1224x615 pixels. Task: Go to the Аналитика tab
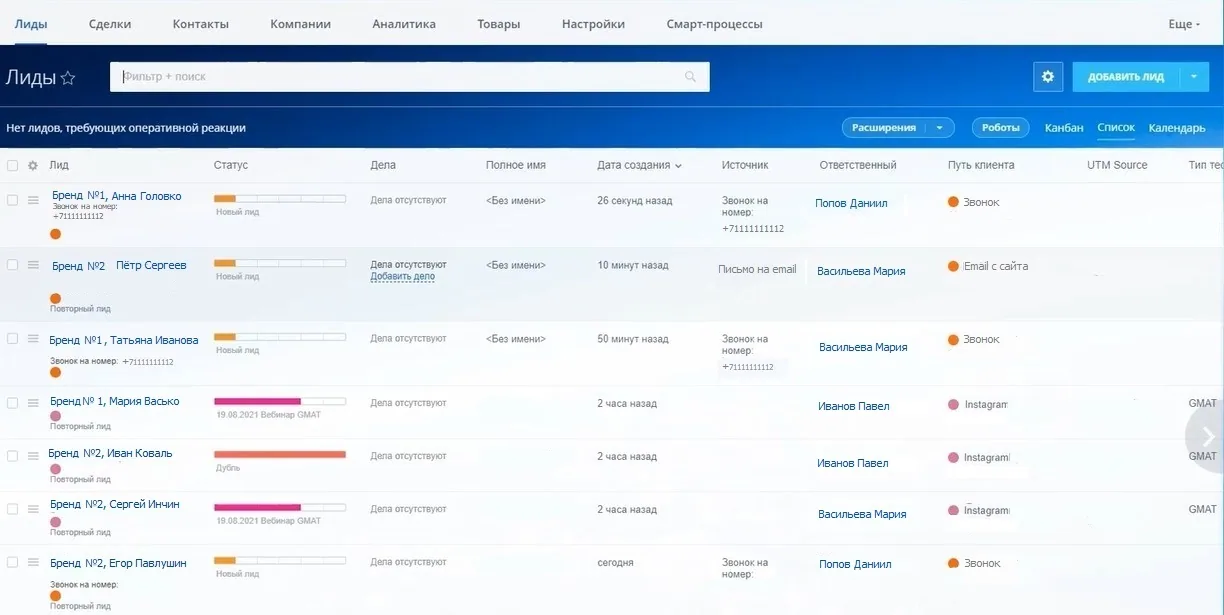tap(404, 24)
